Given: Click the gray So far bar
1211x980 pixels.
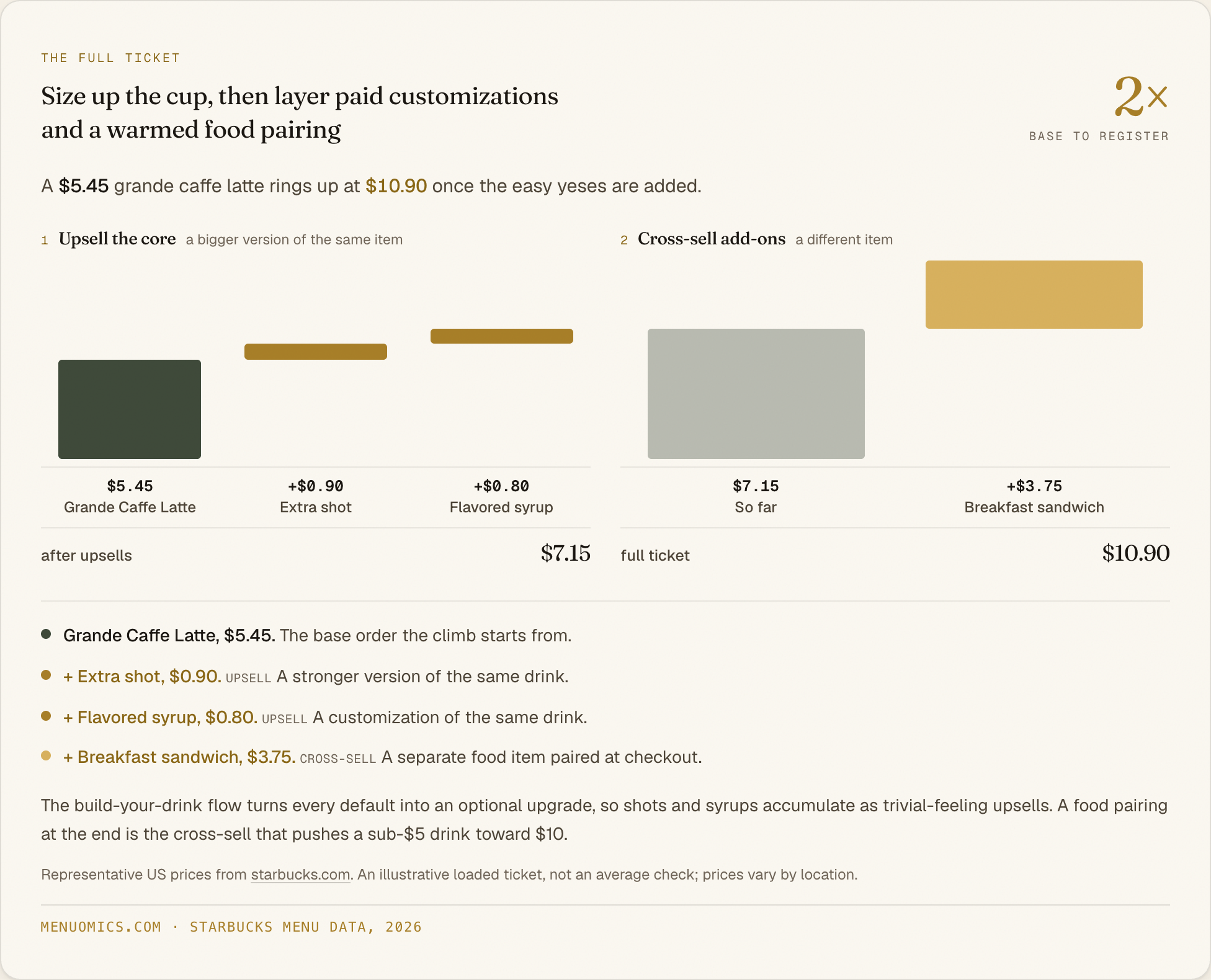Looking at the screenshot, I should [x=756, y=394].
